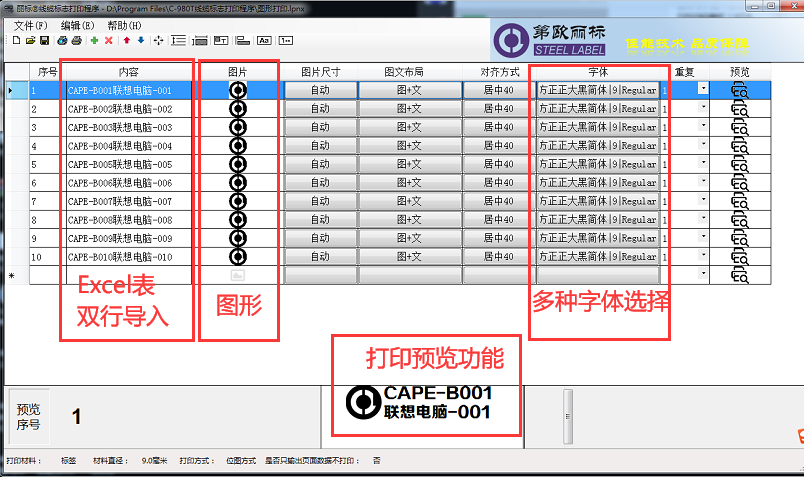Open the 重复 dropdown in the empty new row
804x477 pixels.
click(703, 273)
